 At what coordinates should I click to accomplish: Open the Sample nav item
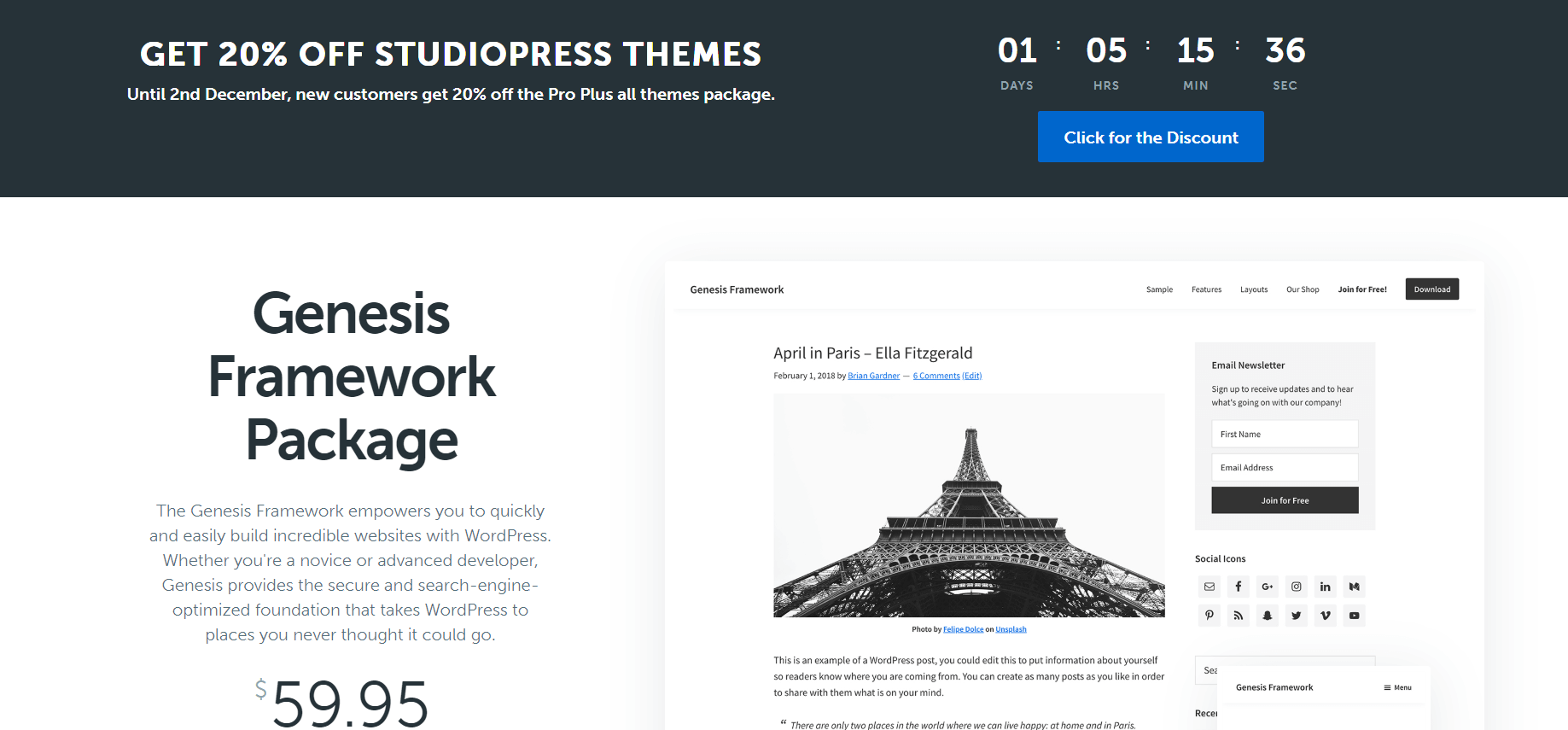click(x=1159, y=289)
